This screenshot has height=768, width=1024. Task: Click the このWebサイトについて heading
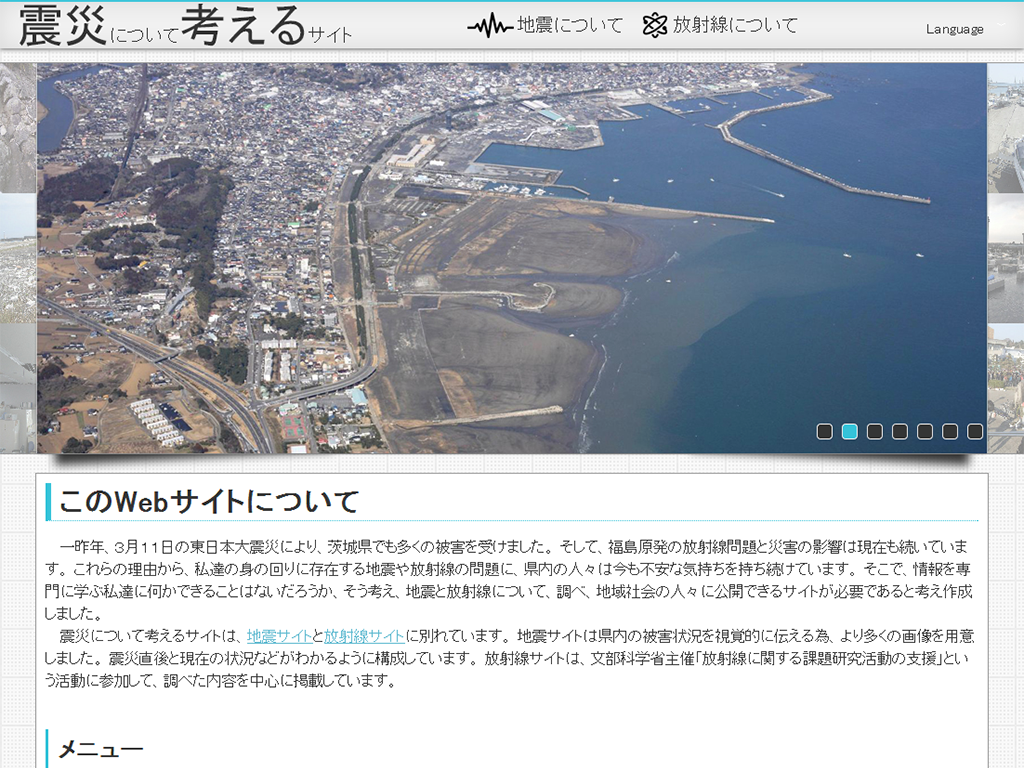tap(209, 502)
